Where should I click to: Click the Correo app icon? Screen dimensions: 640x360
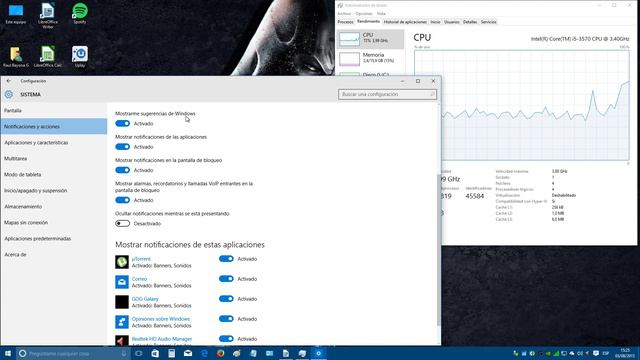coord(122,282)
